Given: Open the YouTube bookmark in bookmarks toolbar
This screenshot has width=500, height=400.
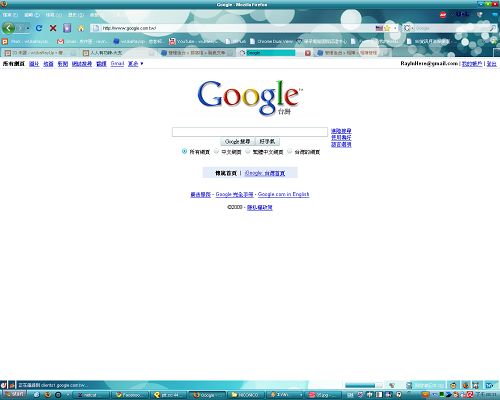Looking at the screenshot, I should click(193, 41).
